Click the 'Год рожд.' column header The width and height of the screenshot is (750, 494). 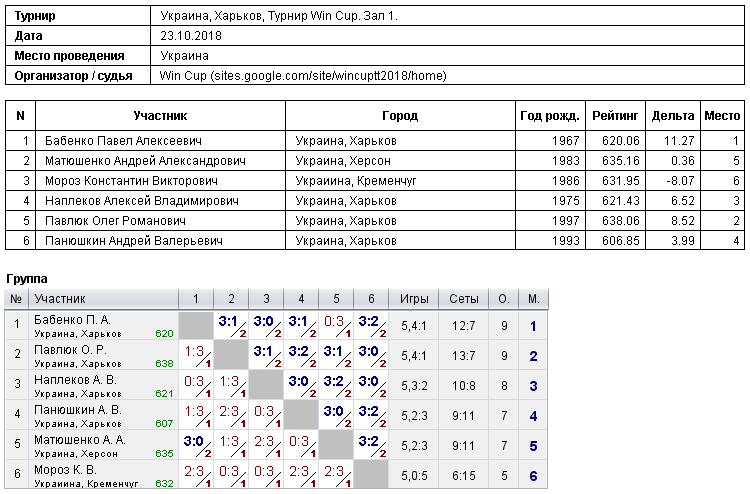tap(550, 116)
